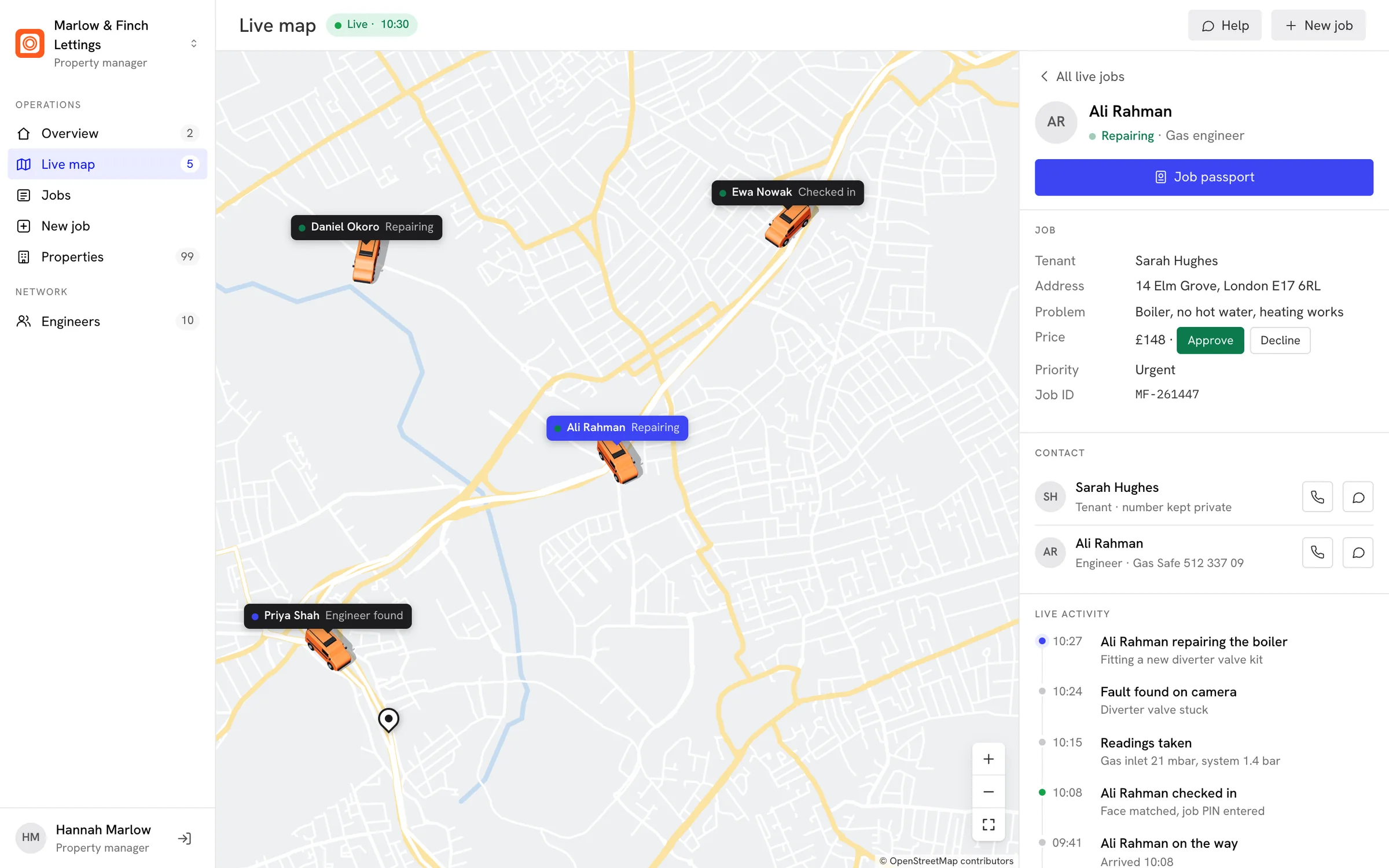Create a job with the top New job button
Screen dimensions: 1389x868
[1318, 25]
